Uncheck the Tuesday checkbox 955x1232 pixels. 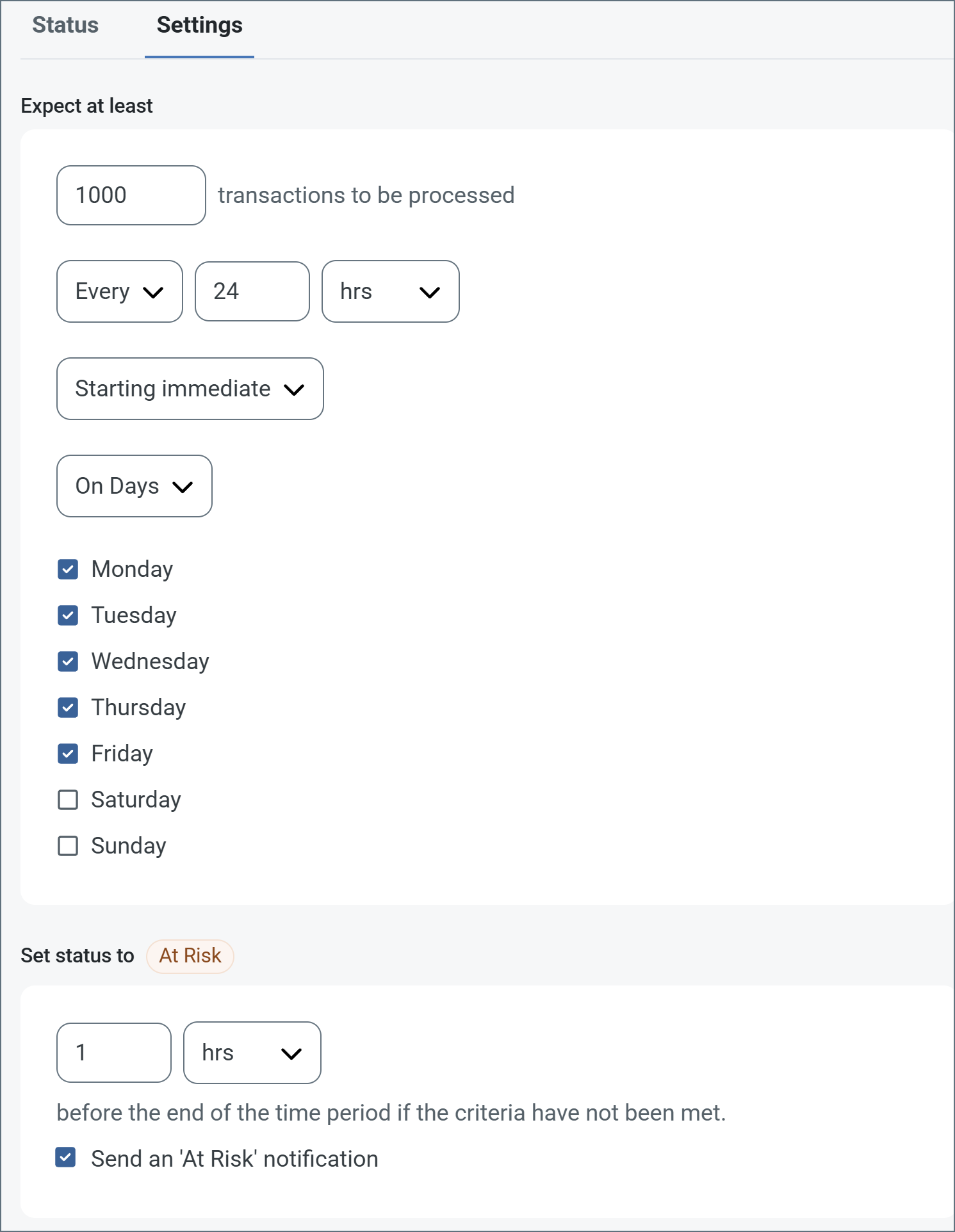(x=68, y=615)
